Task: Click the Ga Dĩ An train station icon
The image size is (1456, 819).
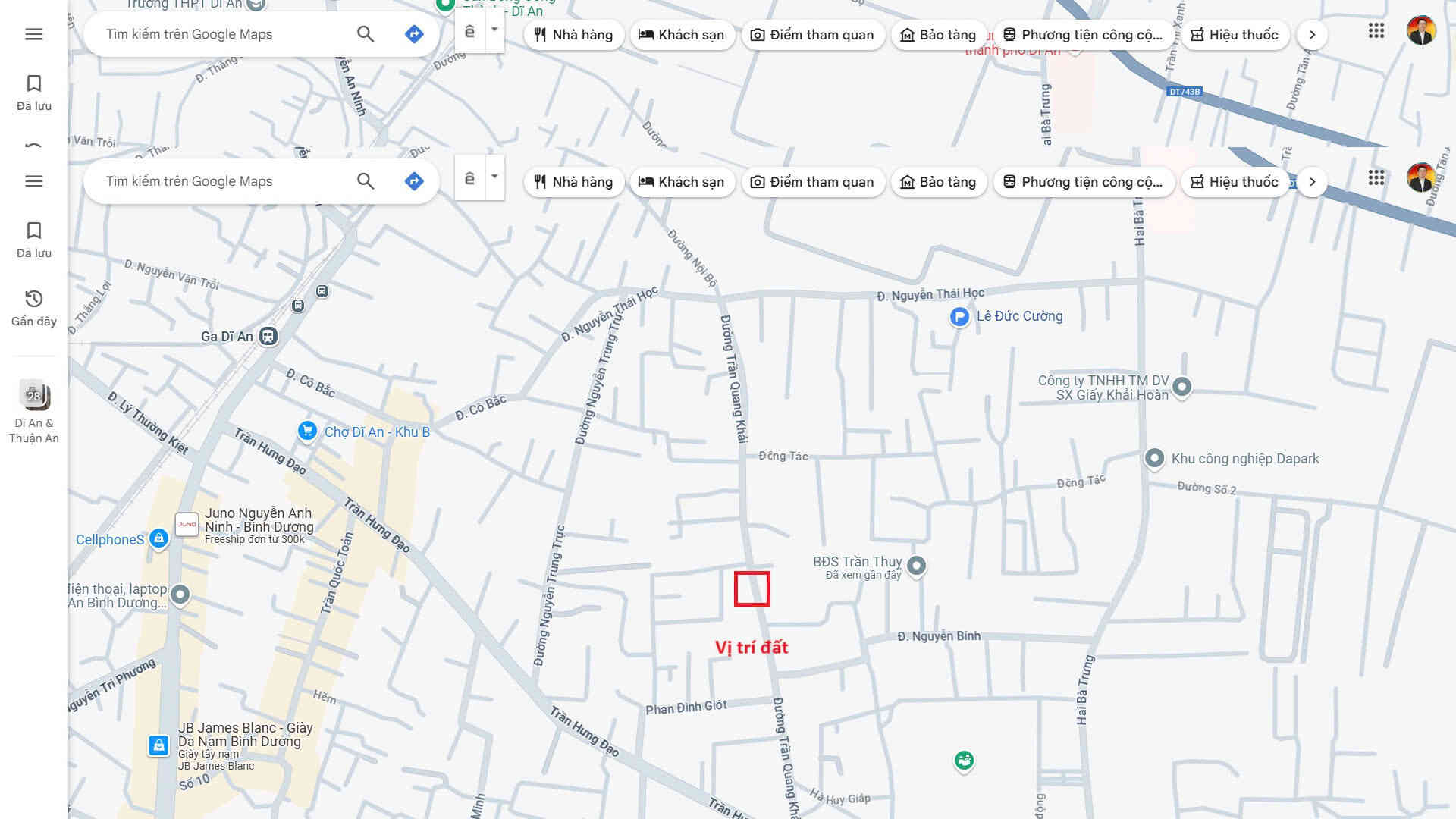Action: (x=268, y=337)
